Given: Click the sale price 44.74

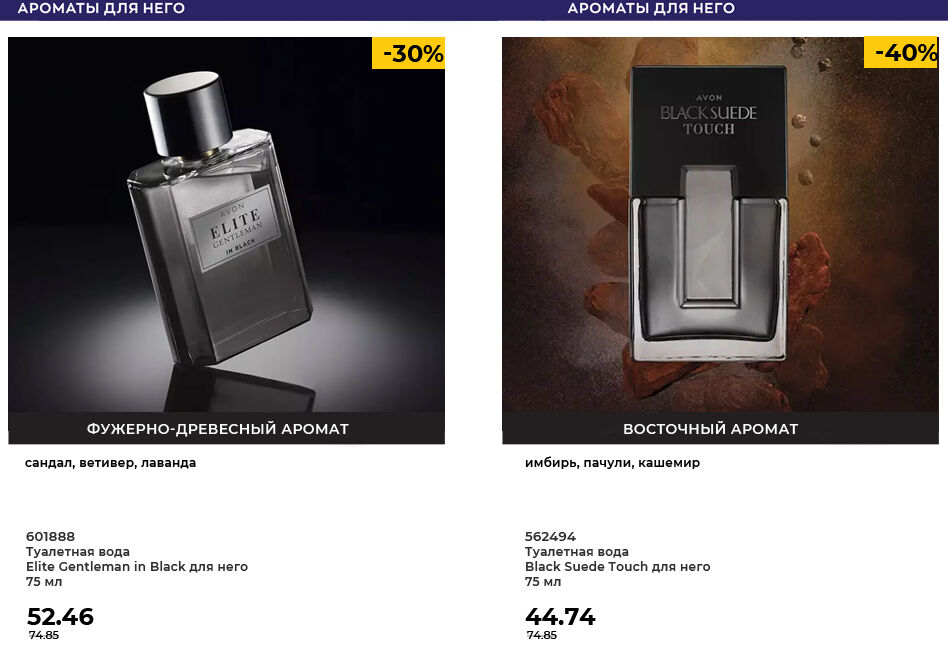Looking at the screenshot, I should (560, 617).
